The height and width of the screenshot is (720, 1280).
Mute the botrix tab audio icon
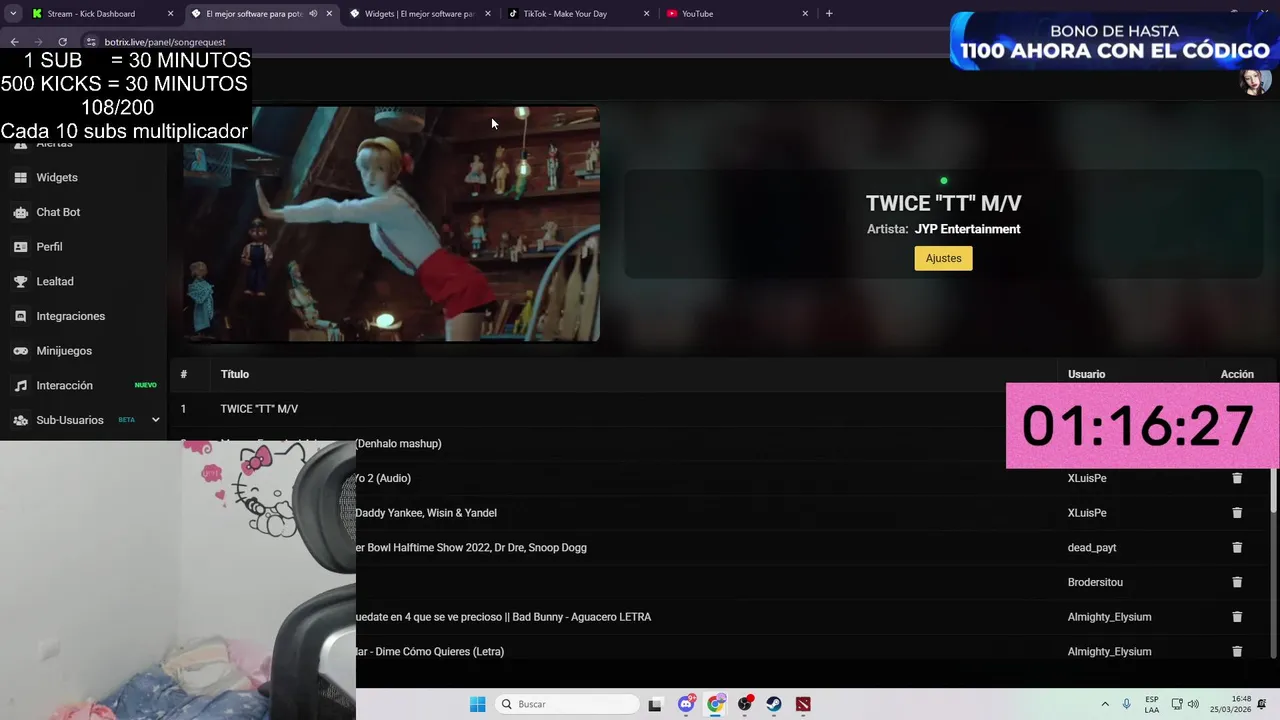pyautogui.click(x=314, y=14)
